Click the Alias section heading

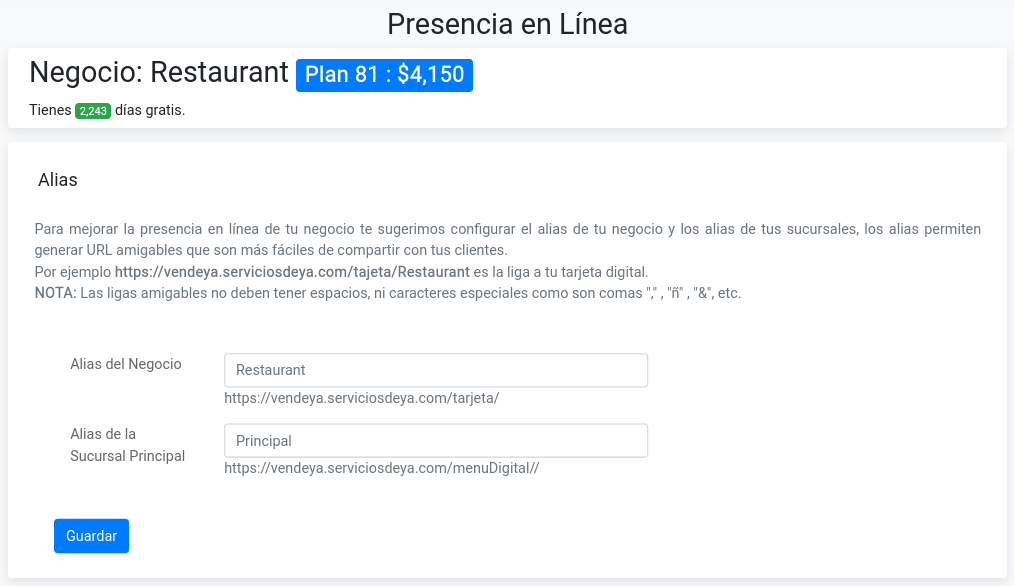pyautogui.click(x=58, y=180)
